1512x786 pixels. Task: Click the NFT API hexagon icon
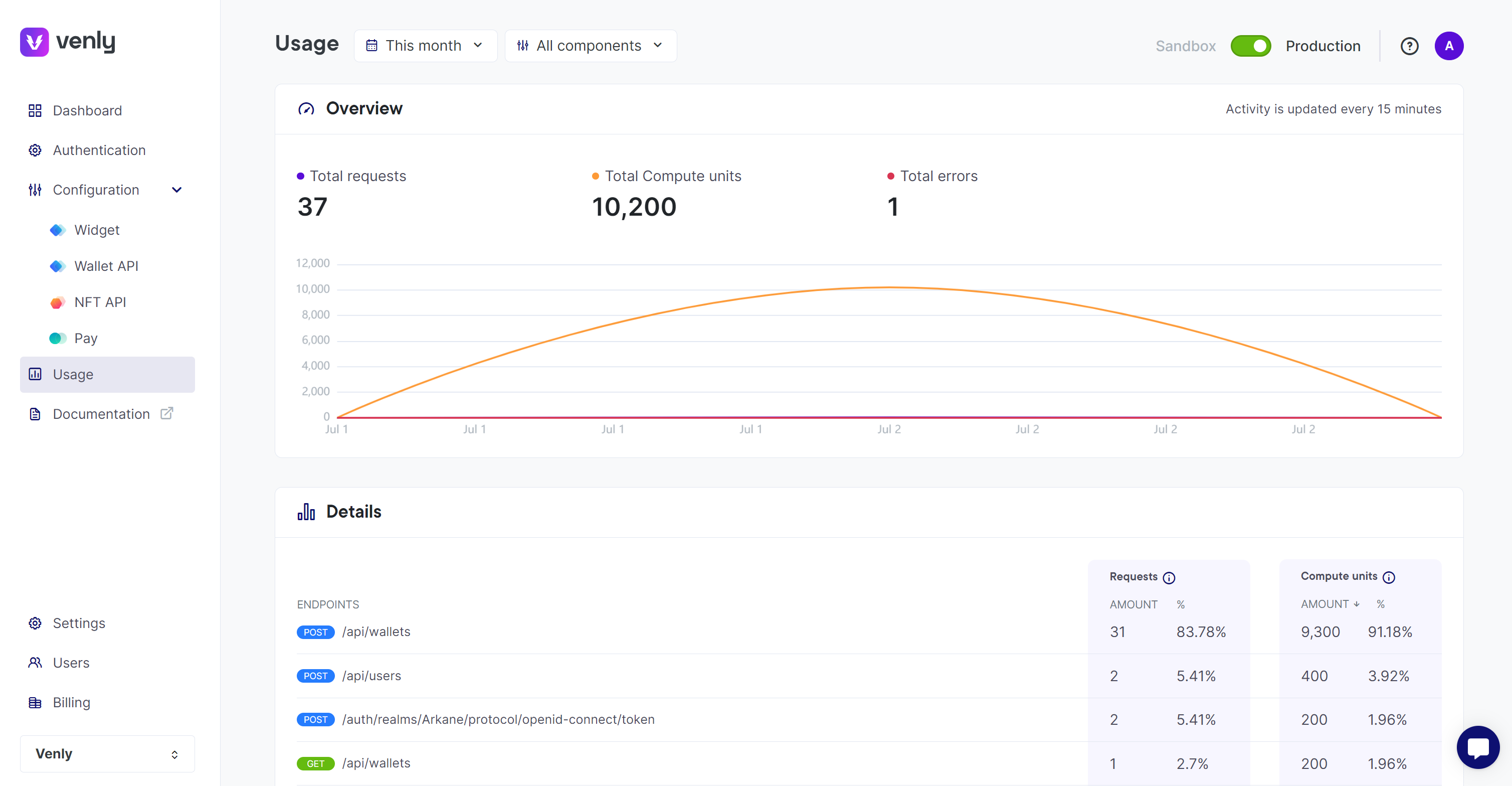click(x=58, y=302)
